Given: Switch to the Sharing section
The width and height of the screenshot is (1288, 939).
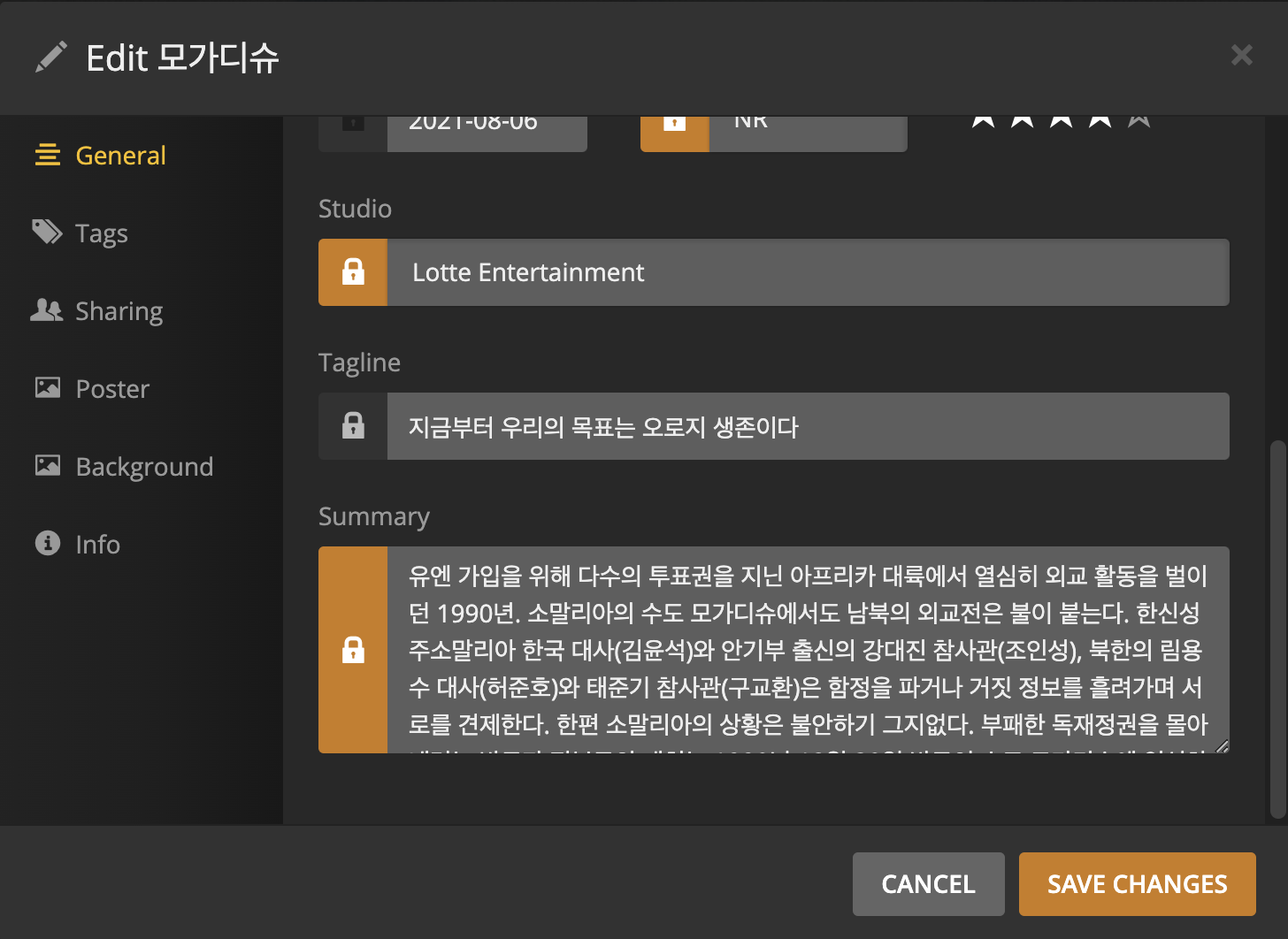Looking at the screenshot, I should point(119,311).
